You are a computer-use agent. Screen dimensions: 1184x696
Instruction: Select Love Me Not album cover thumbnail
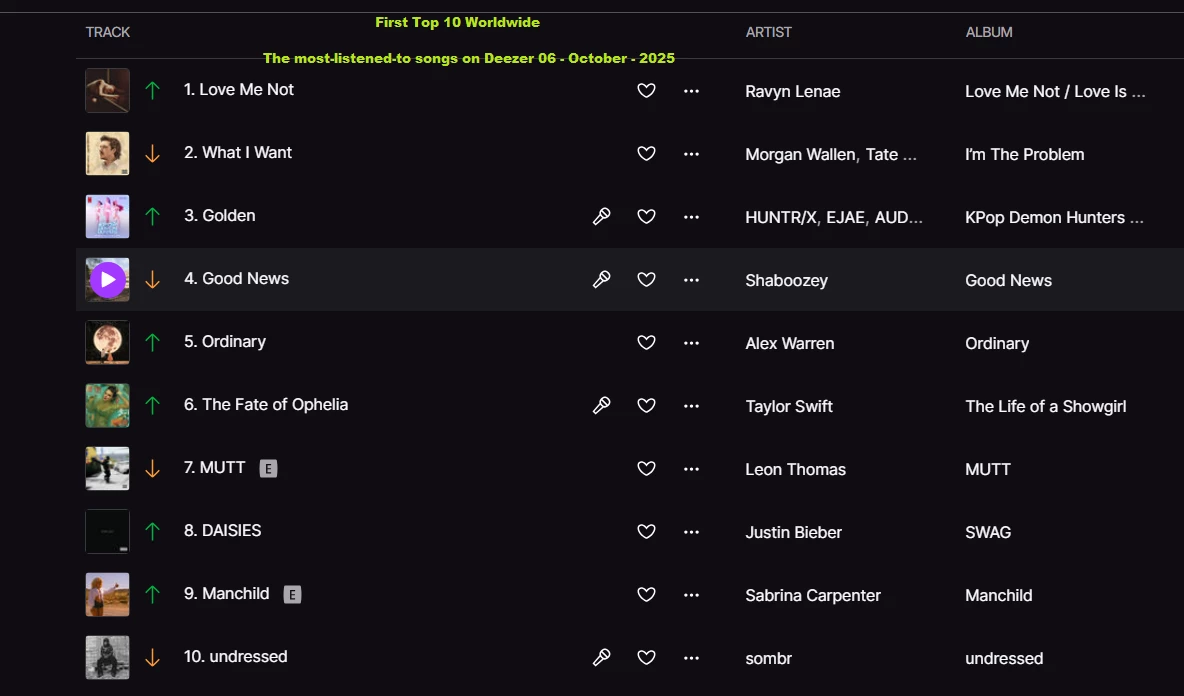[x=107, y=91]
